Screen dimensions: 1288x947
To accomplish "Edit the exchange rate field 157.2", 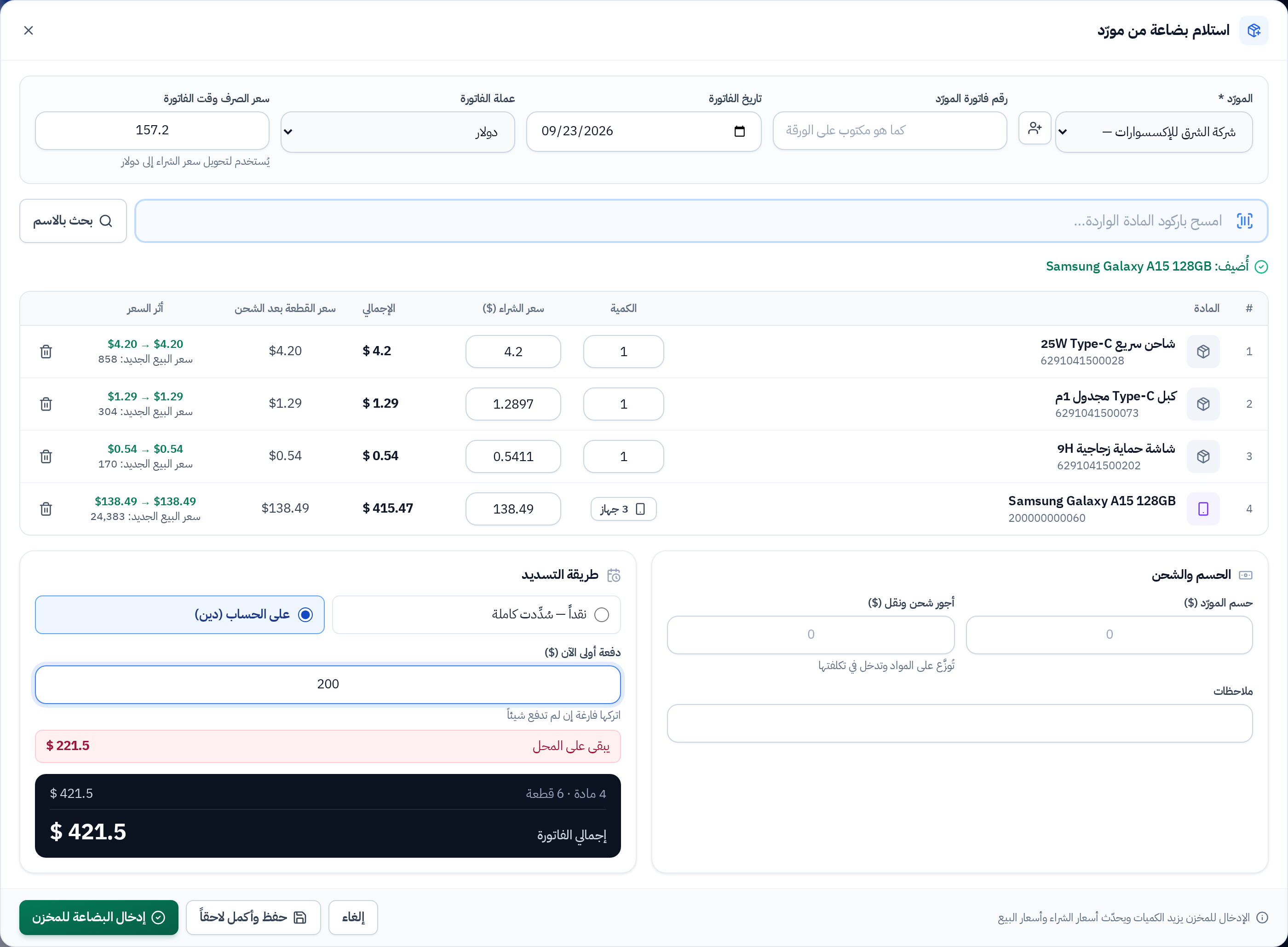I will (152, 131).
